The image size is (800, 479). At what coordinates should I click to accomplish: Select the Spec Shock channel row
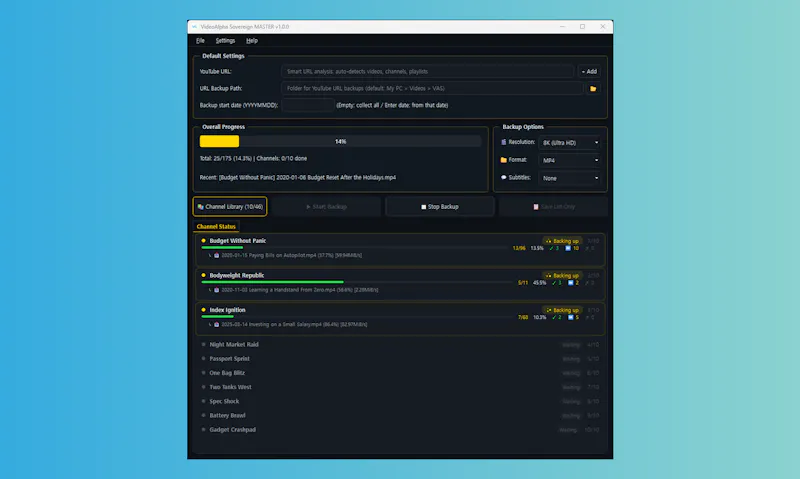[x=401, y=401]
